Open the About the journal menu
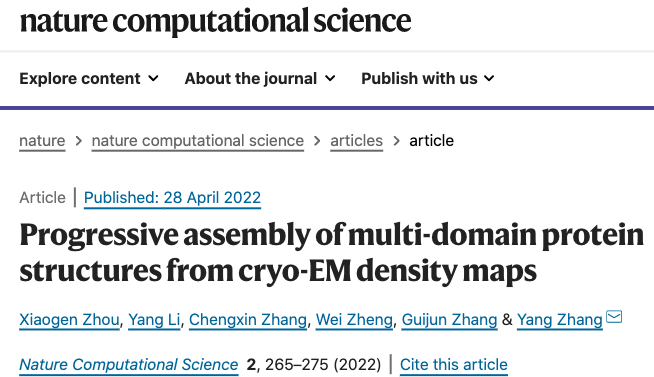 point(260,78)
